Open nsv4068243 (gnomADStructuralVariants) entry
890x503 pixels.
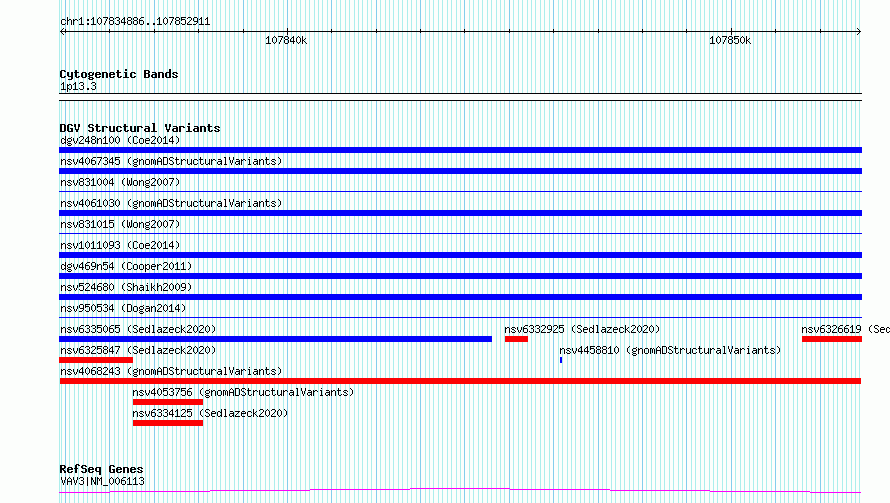coord(171,371)
